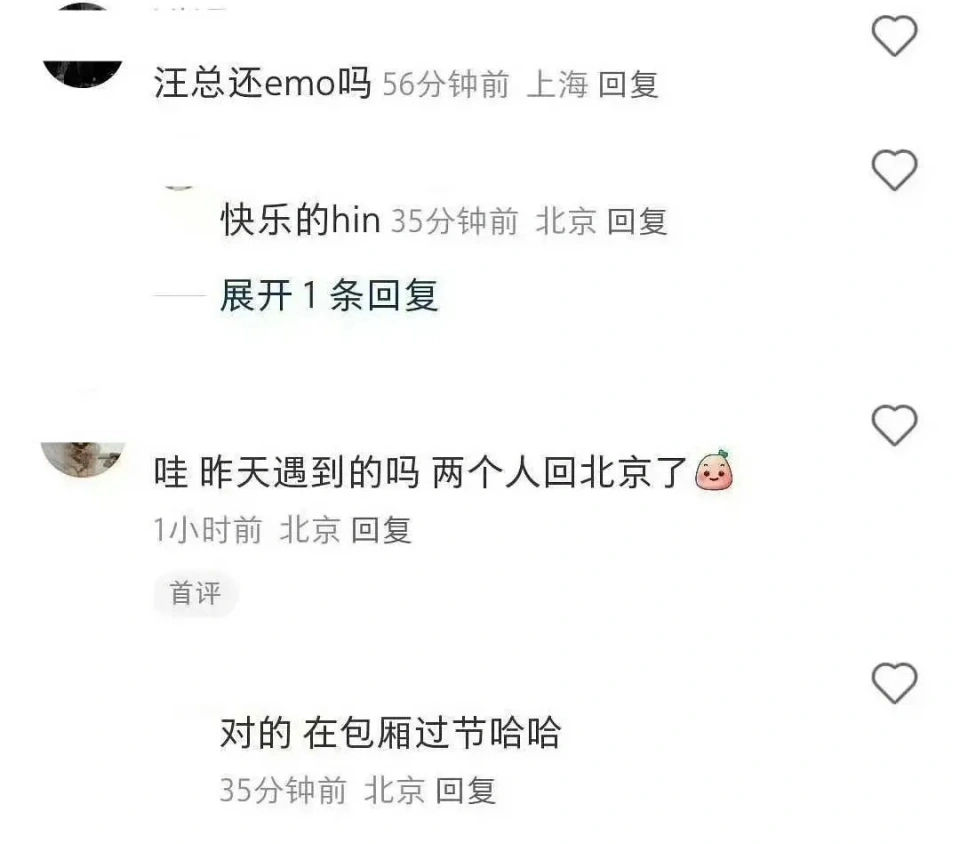Open the dark avatar of Shanghai commenter

[83, 46]
